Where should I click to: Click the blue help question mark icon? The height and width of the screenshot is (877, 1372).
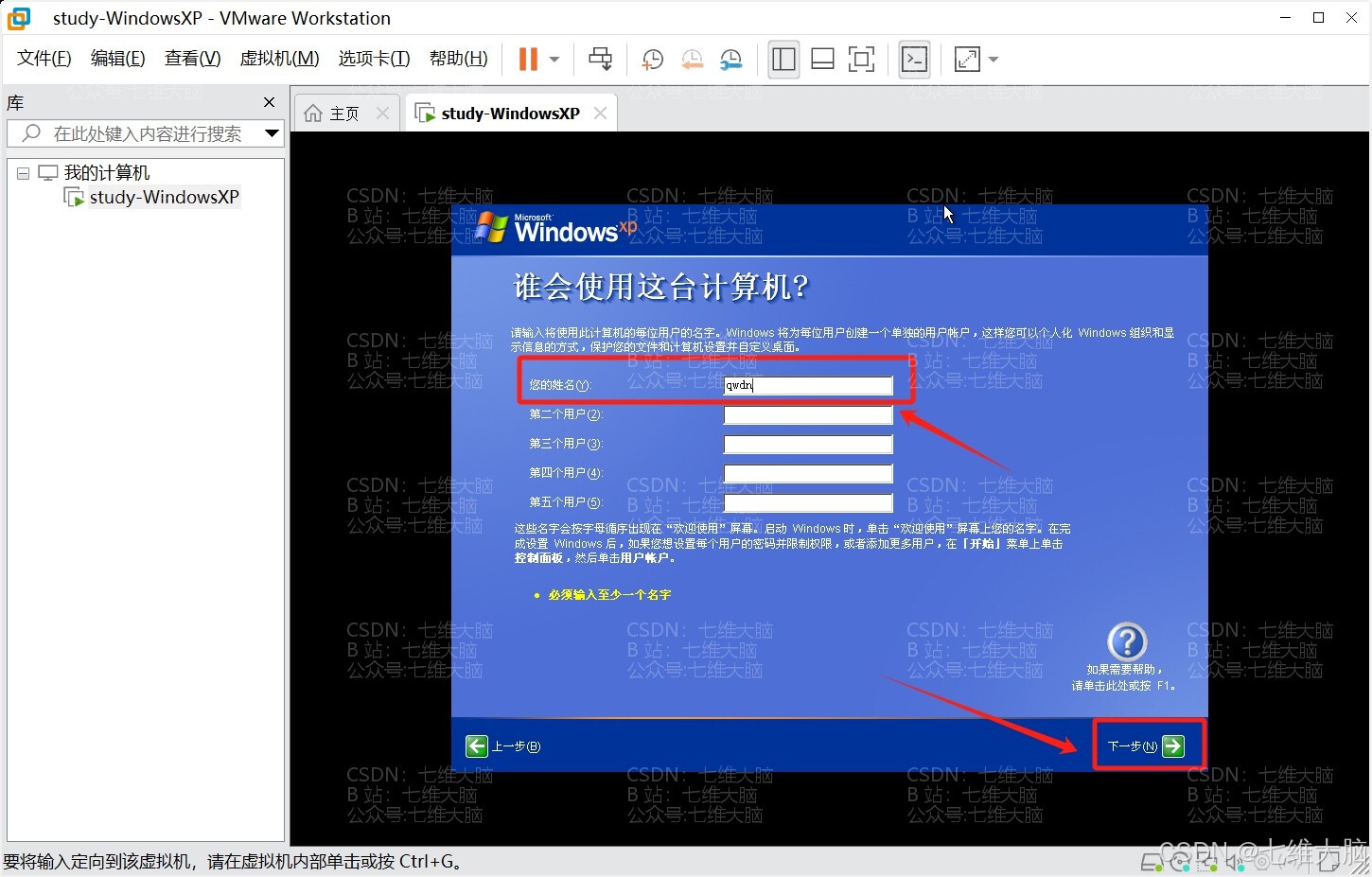1126,642
